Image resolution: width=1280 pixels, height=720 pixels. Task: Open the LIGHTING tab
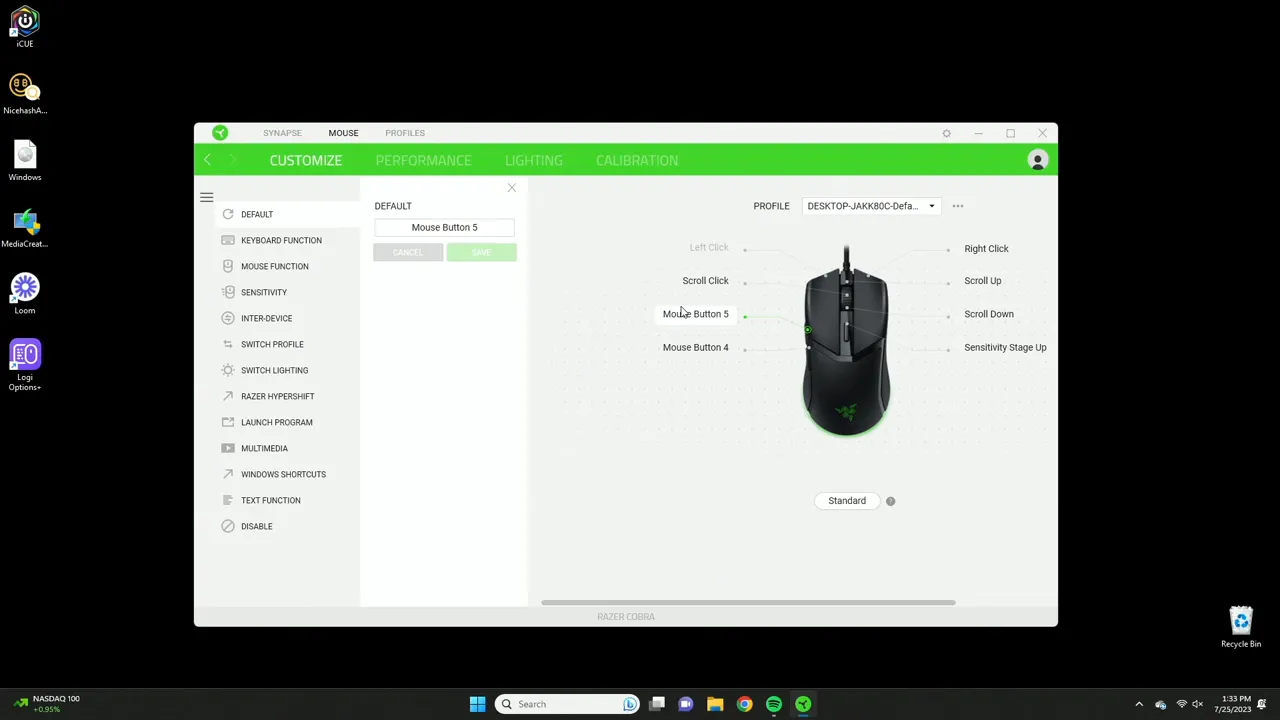click(x=533, y=160)
